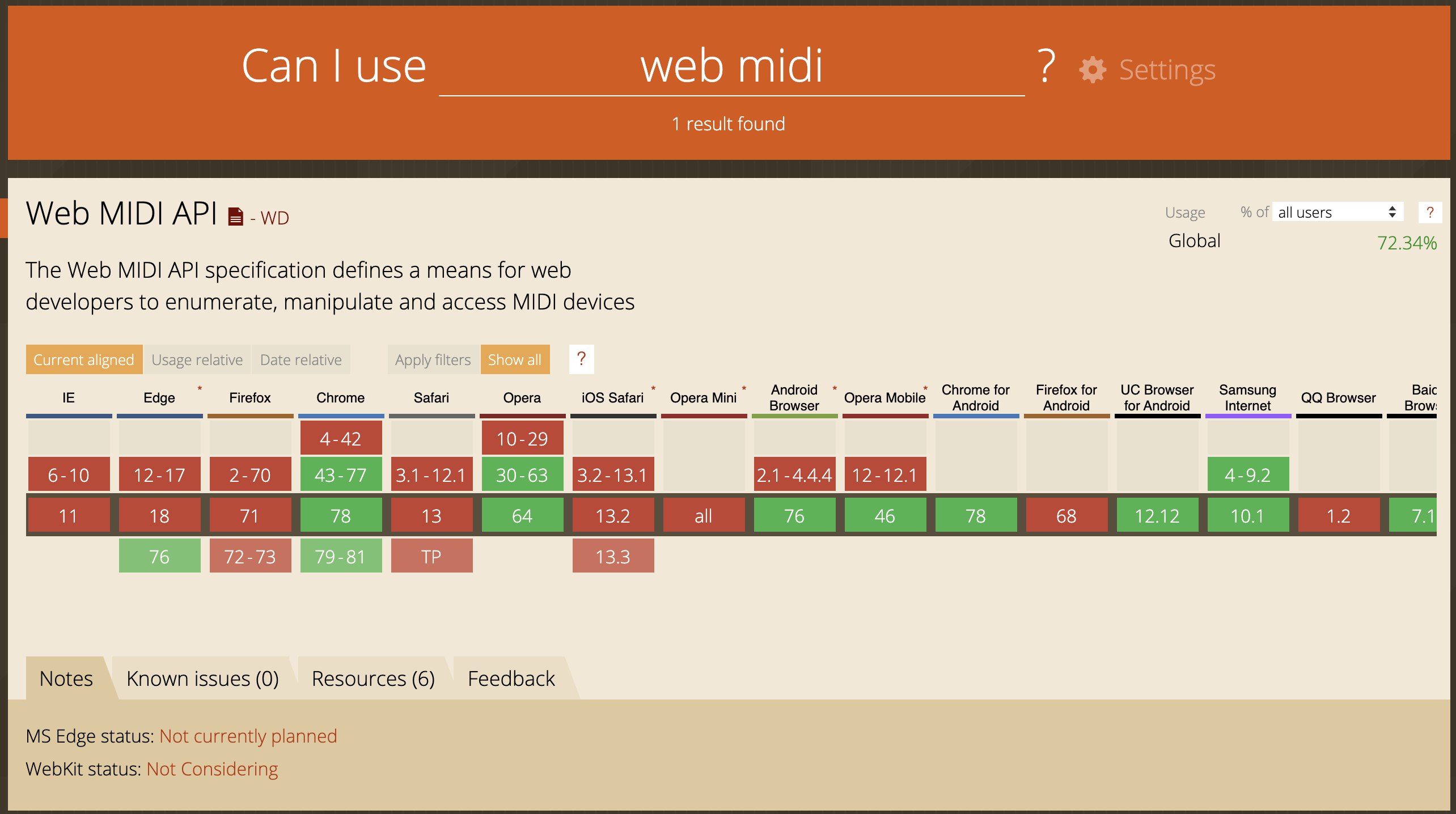Click the W3C spec document icon
Image resolution: width=1456 pixels, height=814 pixels.
pyautogui.click(x=235, y=217)
